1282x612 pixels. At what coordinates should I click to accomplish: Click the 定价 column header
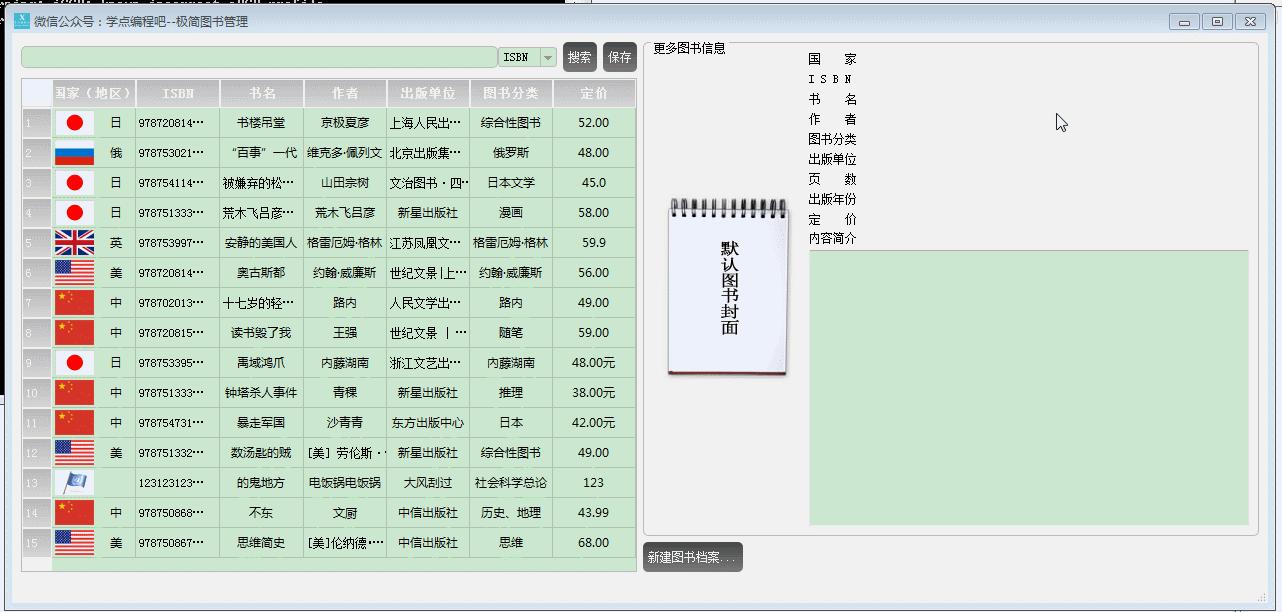pos(593,92)
